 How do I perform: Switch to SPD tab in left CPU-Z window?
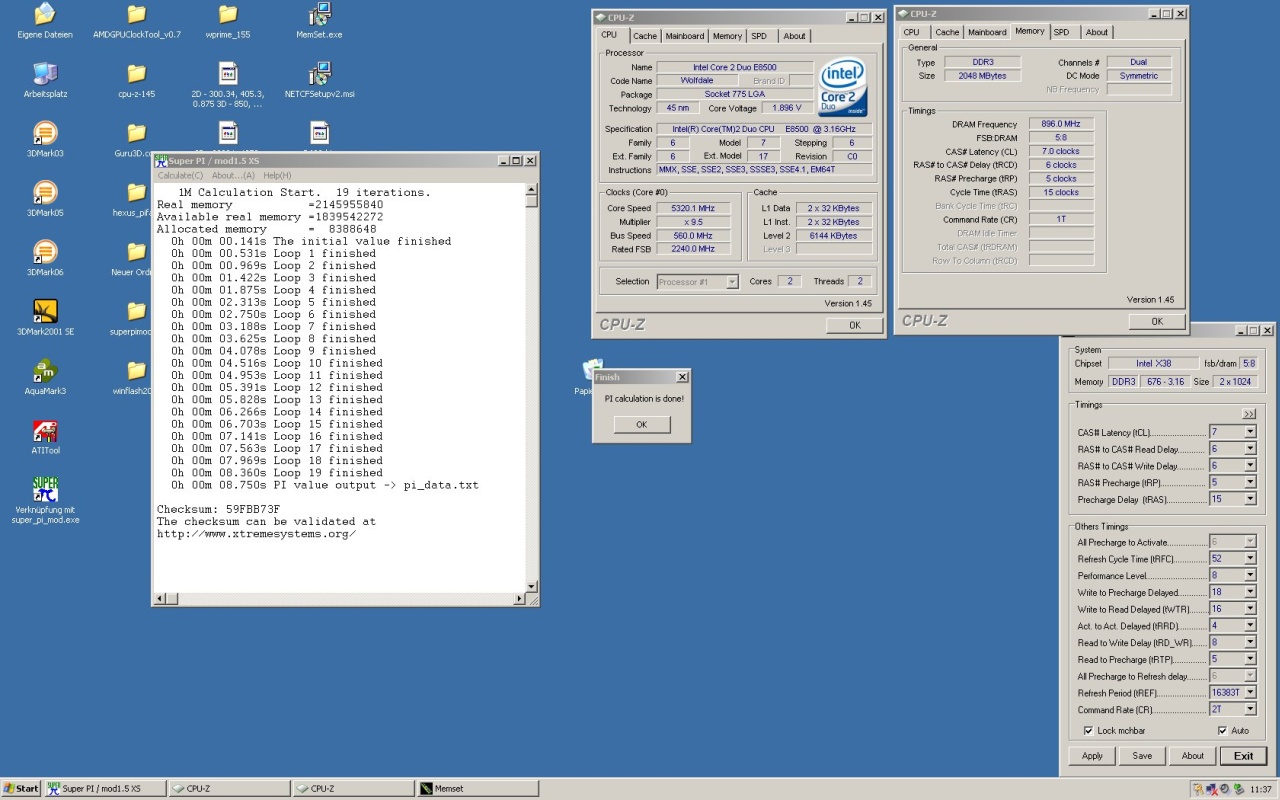click(759, 36)
